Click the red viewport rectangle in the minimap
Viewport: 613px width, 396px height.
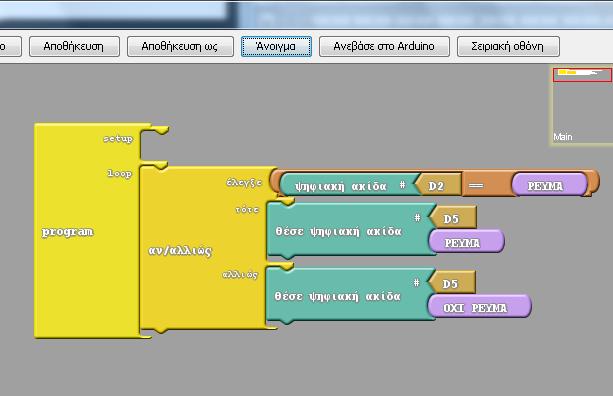point(582,75)
